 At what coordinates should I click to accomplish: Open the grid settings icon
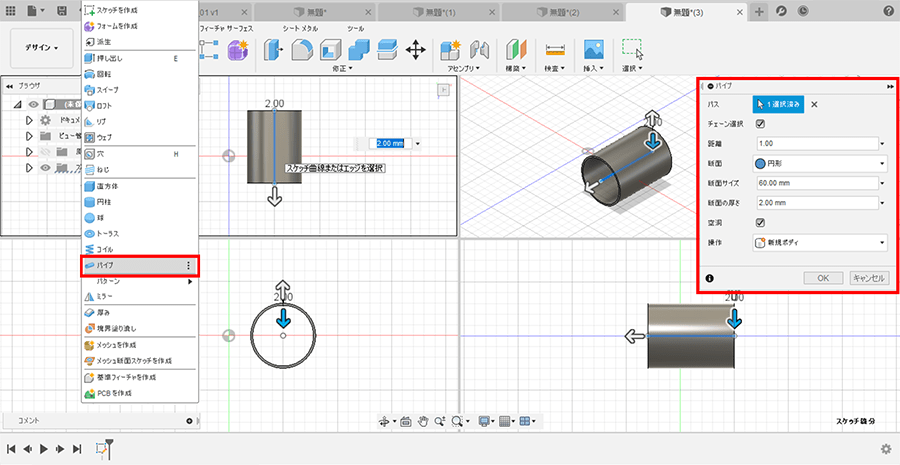pos(507,422)
